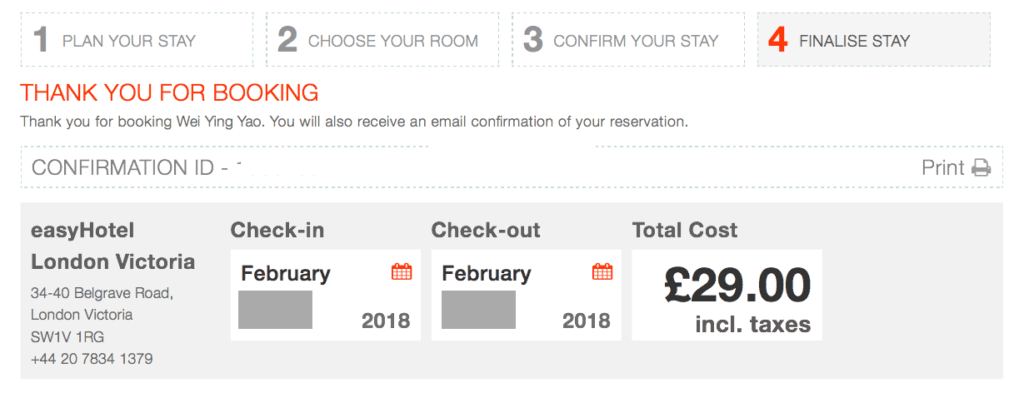
Task: Click the Thank You For Booking heading
Action: (169, 93)
